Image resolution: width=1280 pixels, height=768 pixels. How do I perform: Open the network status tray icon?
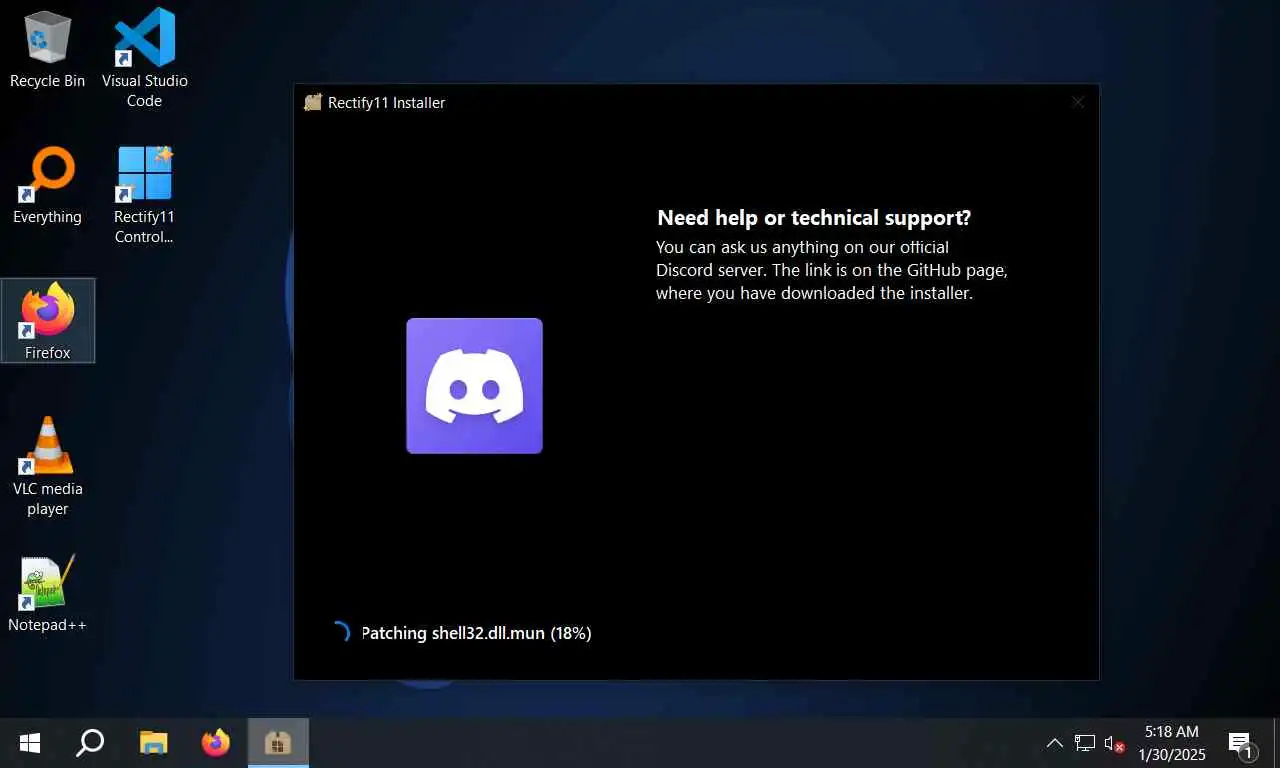pyautogui.click(x=1084, y=743)
